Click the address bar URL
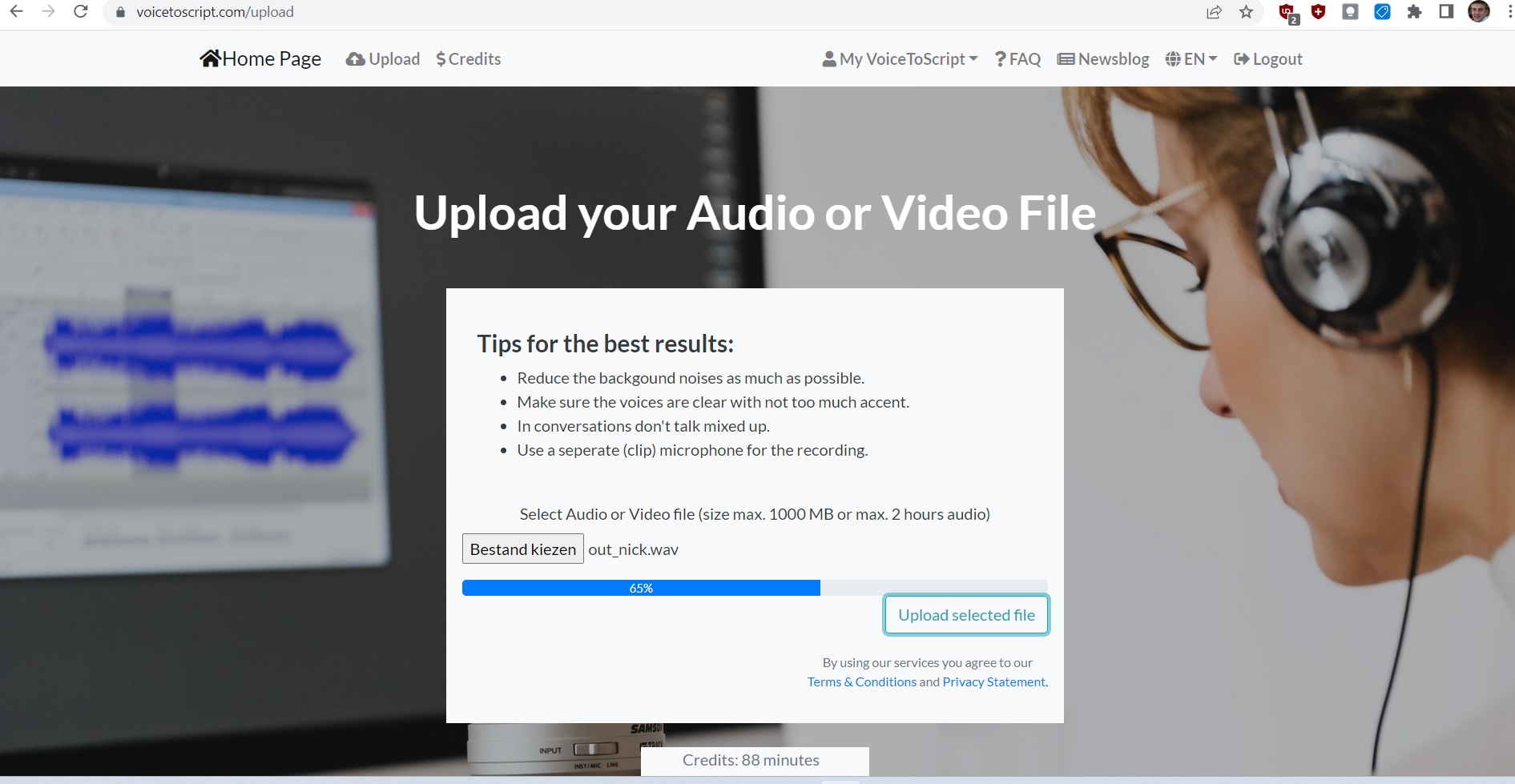 pos(215,12)
